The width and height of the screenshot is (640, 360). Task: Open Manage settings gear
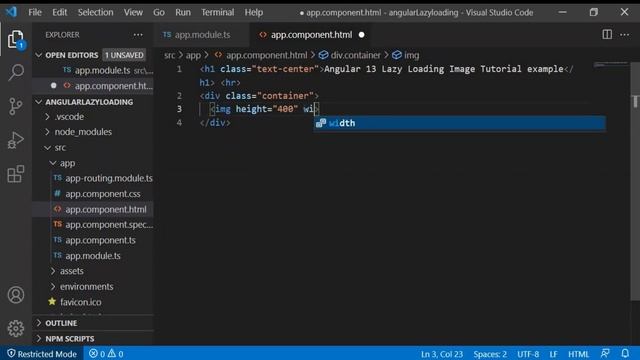click(x=16, y=328)
